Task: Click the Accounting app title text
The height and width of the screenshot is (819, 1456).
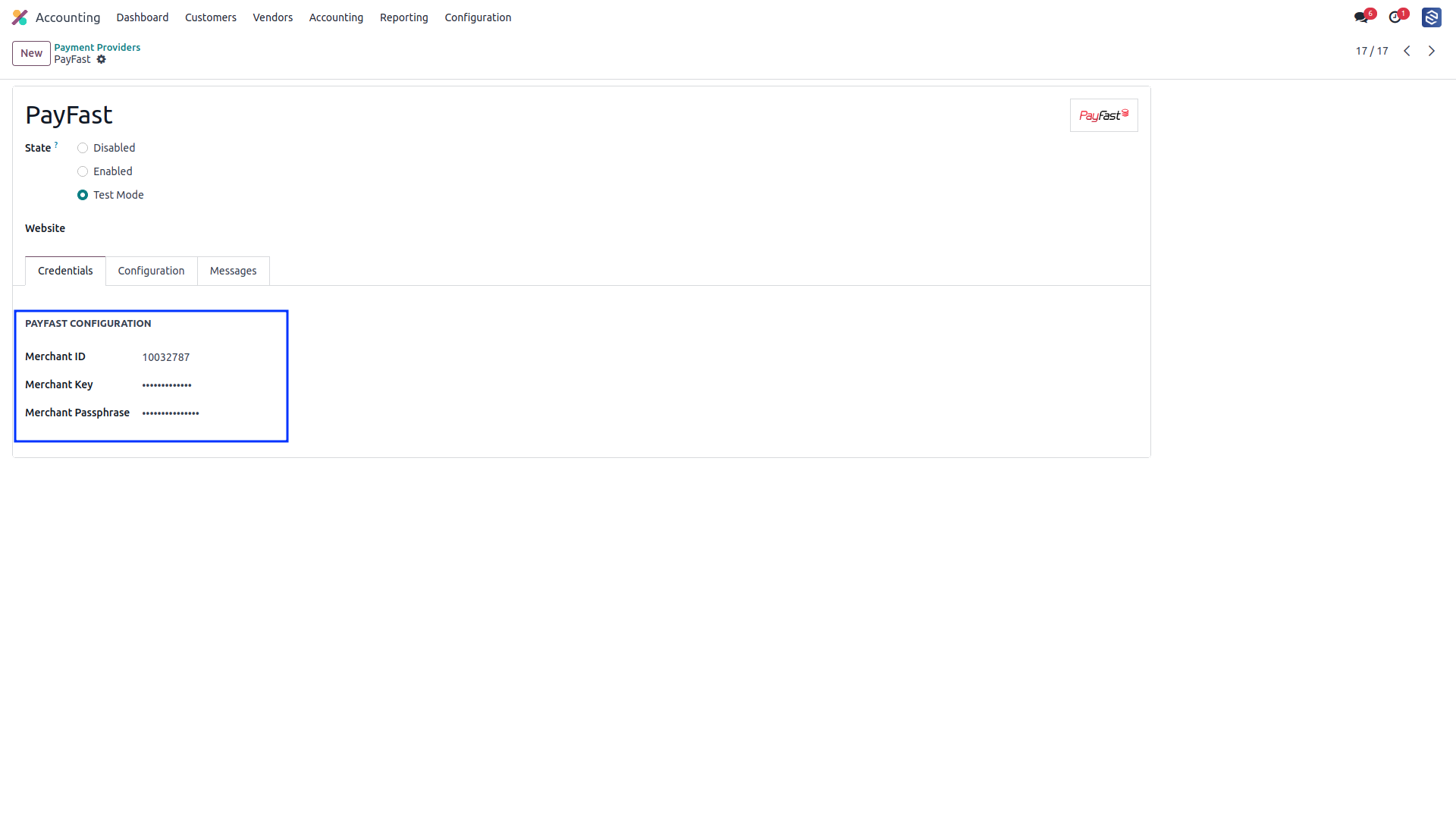Action: [x=67, y=17]
